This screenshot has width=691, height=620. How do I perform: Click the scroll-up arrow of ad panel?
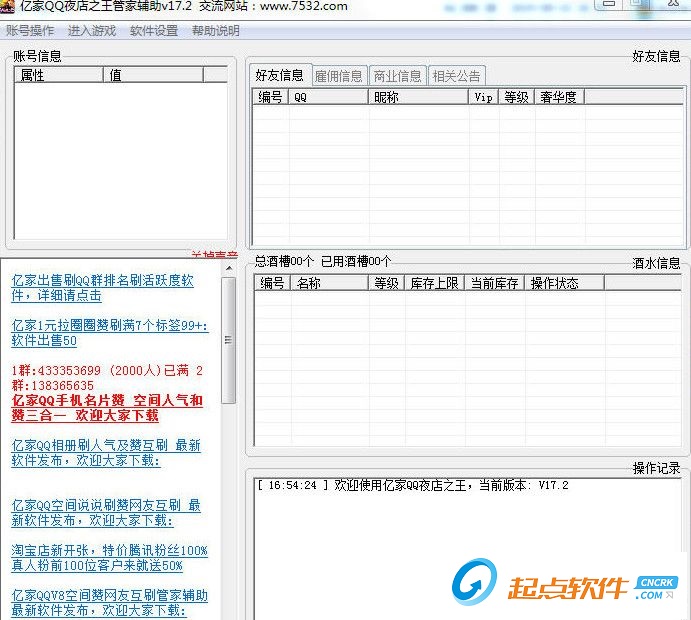pos(229,267)
